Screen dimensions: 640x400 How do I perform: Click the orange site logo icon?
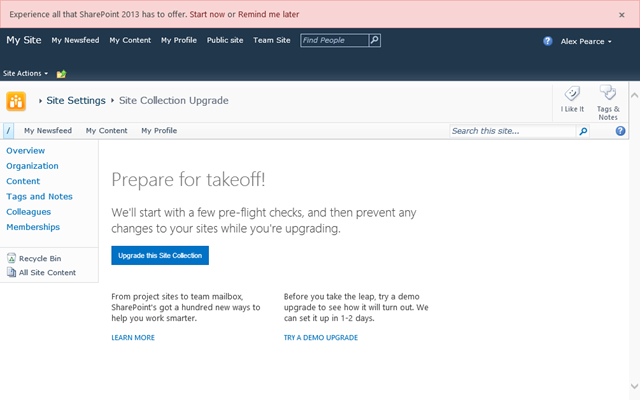coord(16,101)
